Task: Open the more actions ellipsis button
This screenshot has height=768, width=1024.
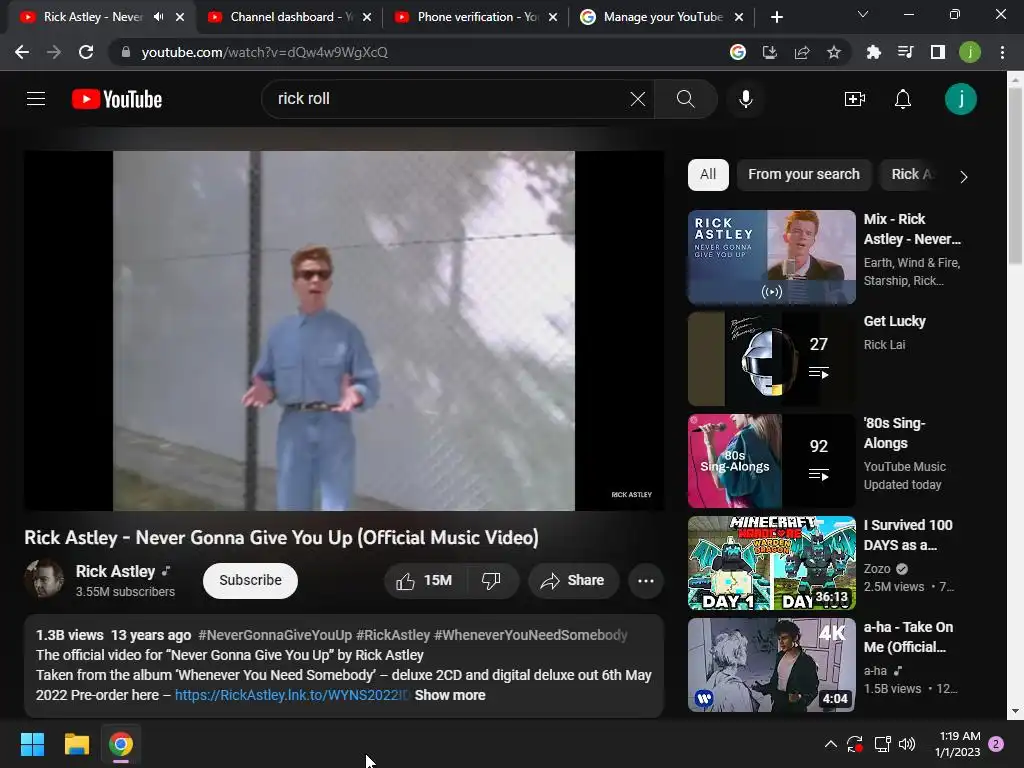Action: point(646,581)
